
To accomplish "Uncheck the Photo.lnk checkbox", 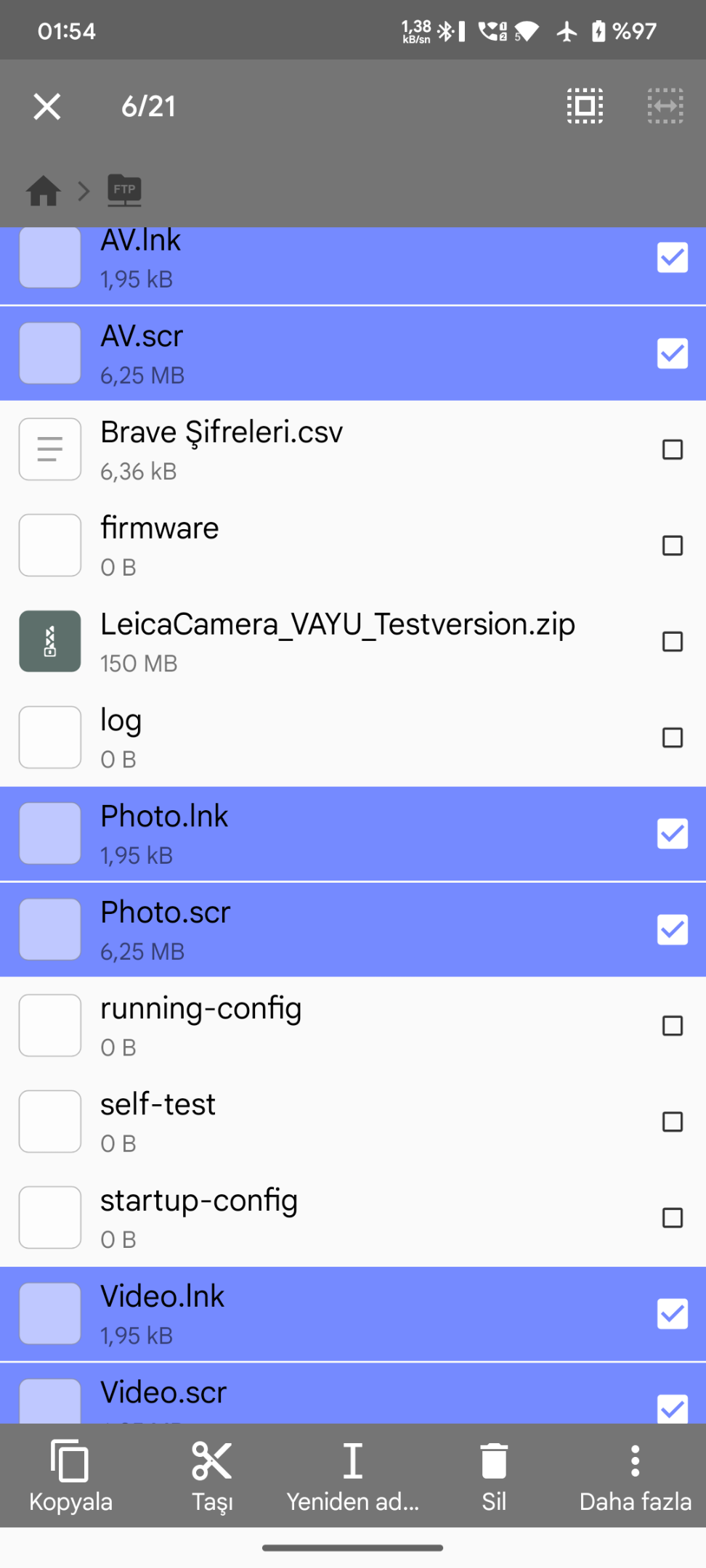I will [x=673, y=833].
